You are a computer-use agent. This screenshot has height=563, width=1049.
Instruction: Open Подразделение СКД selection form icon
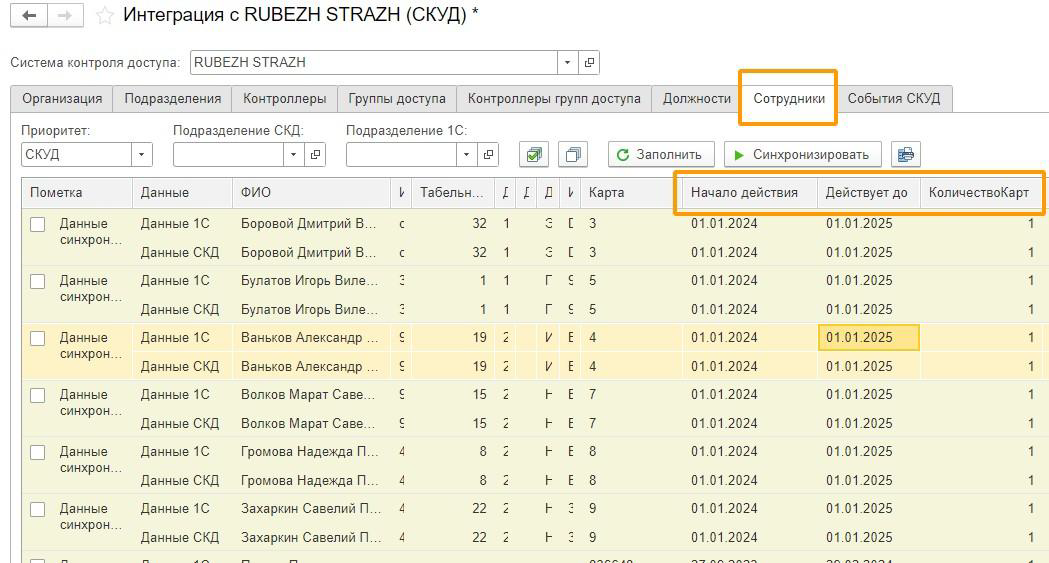(x=315, y=154)
